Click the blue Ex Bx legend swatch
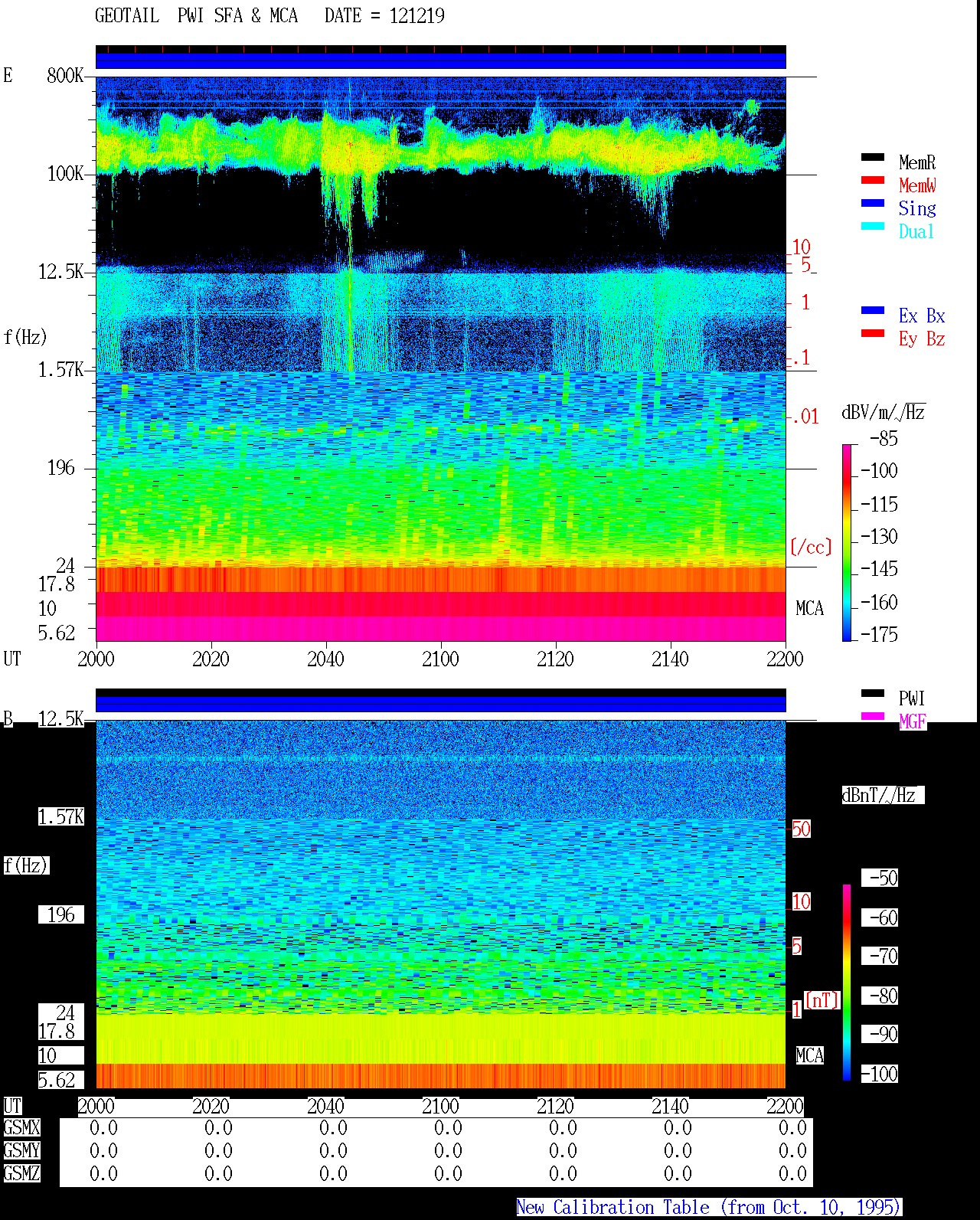This screenshot has height=1220, width=980. tap(873, 311)
